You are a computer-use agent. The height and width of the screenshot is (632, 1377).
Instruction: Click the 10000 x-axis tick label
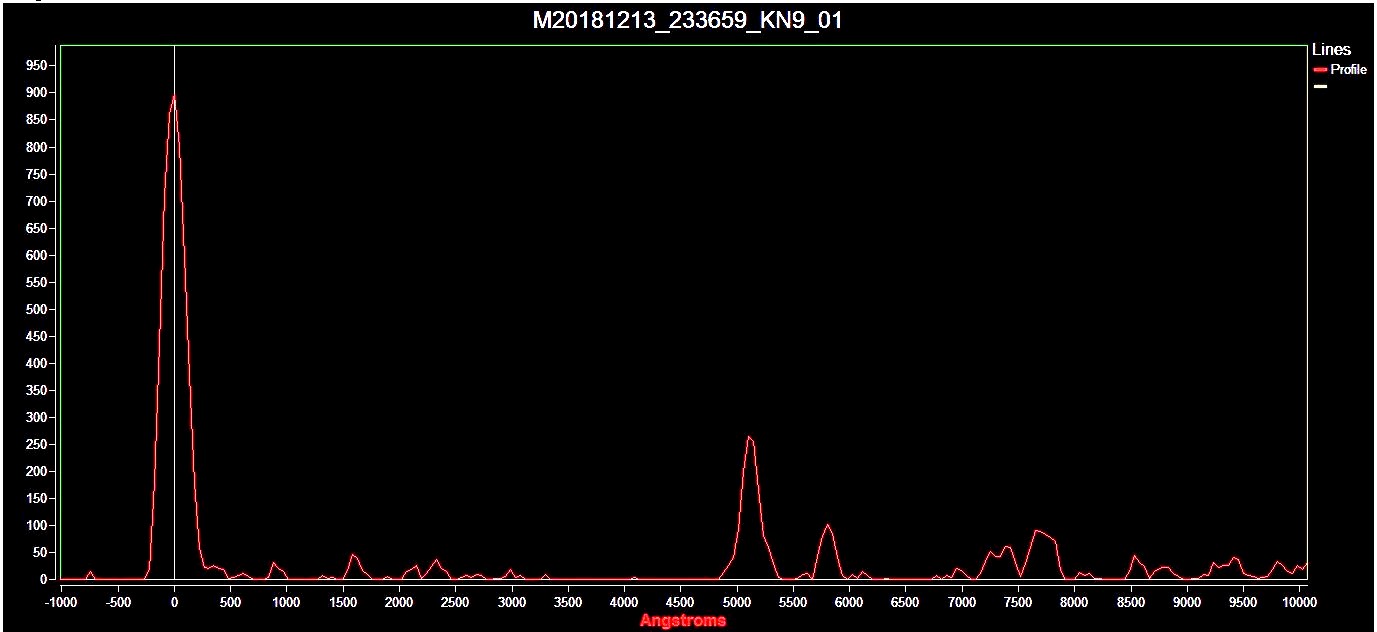pos(1299,602)
